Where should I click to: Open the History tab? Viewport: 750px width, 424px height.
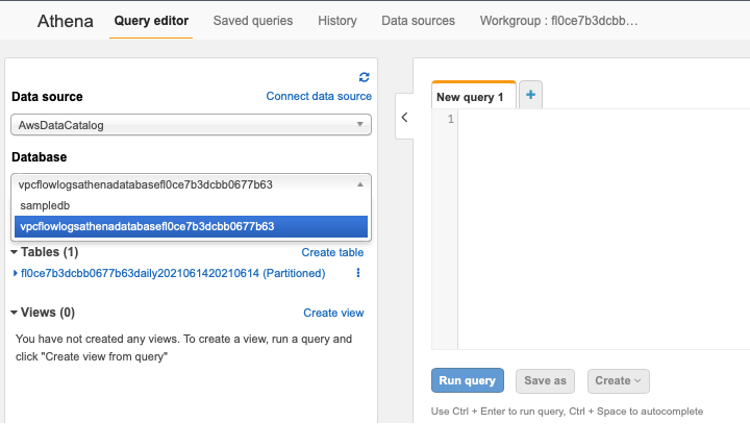click(337, 21)
